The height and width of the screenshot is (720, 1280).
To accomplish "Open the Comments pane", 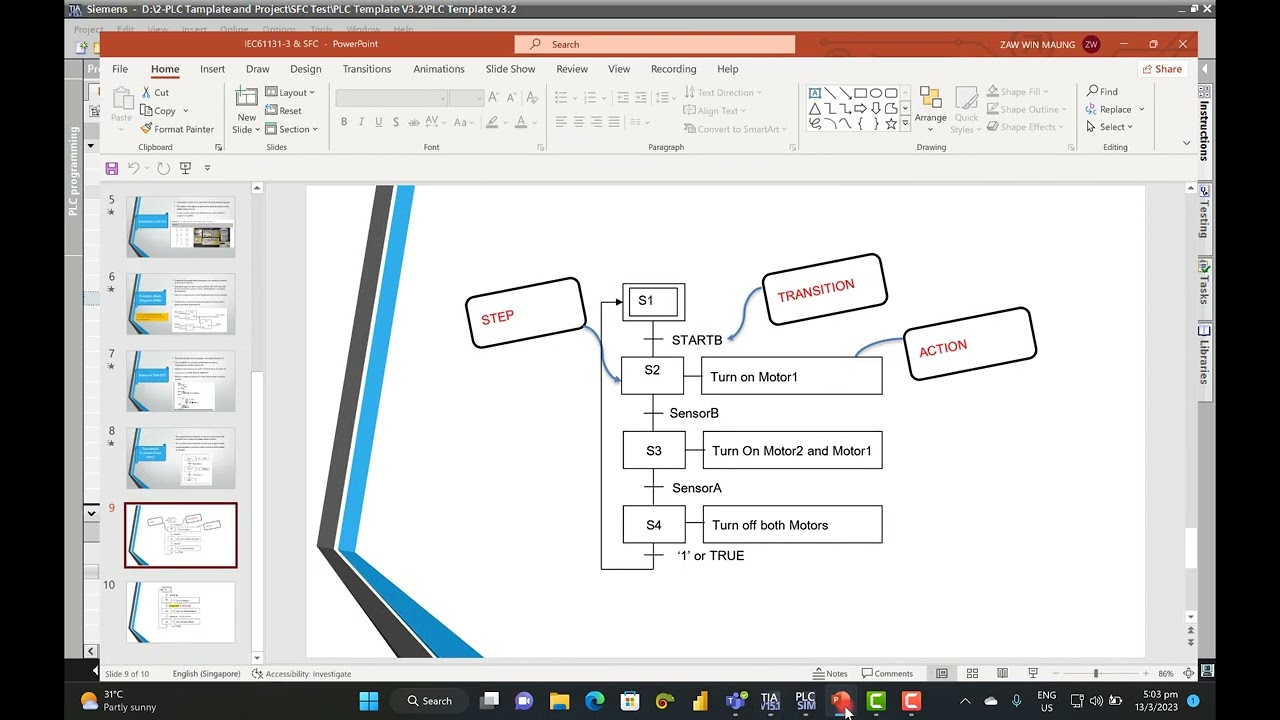I will pos(888,673).
